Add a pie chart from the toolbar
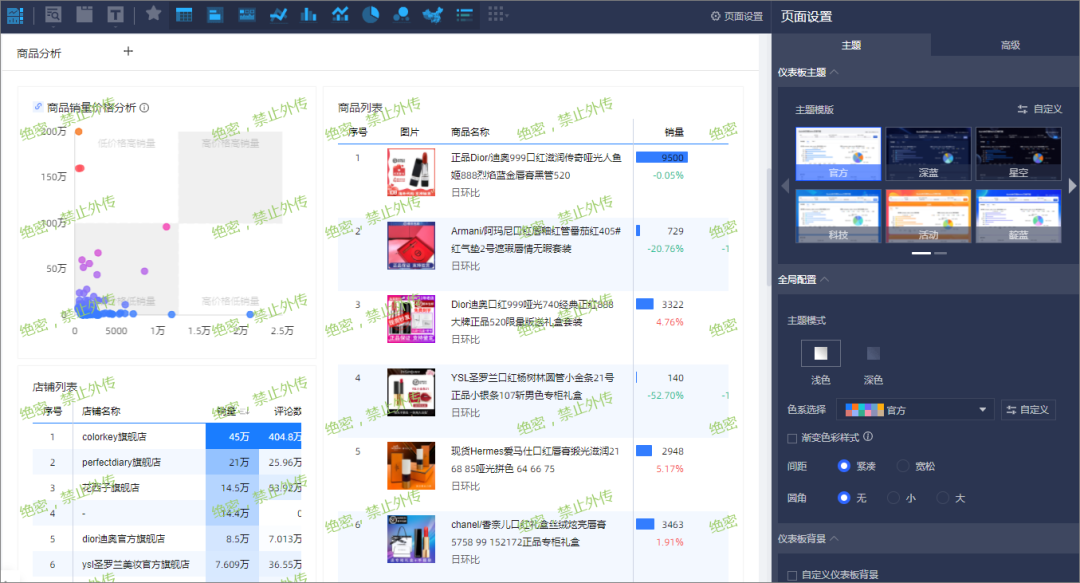 click(371, 14)
